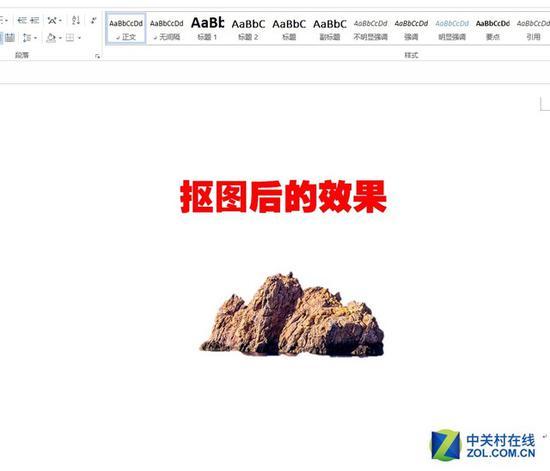Toggle the show paragraph marks icon
Viewport: 550px width, 471px height.
click(x=93, y=20)
